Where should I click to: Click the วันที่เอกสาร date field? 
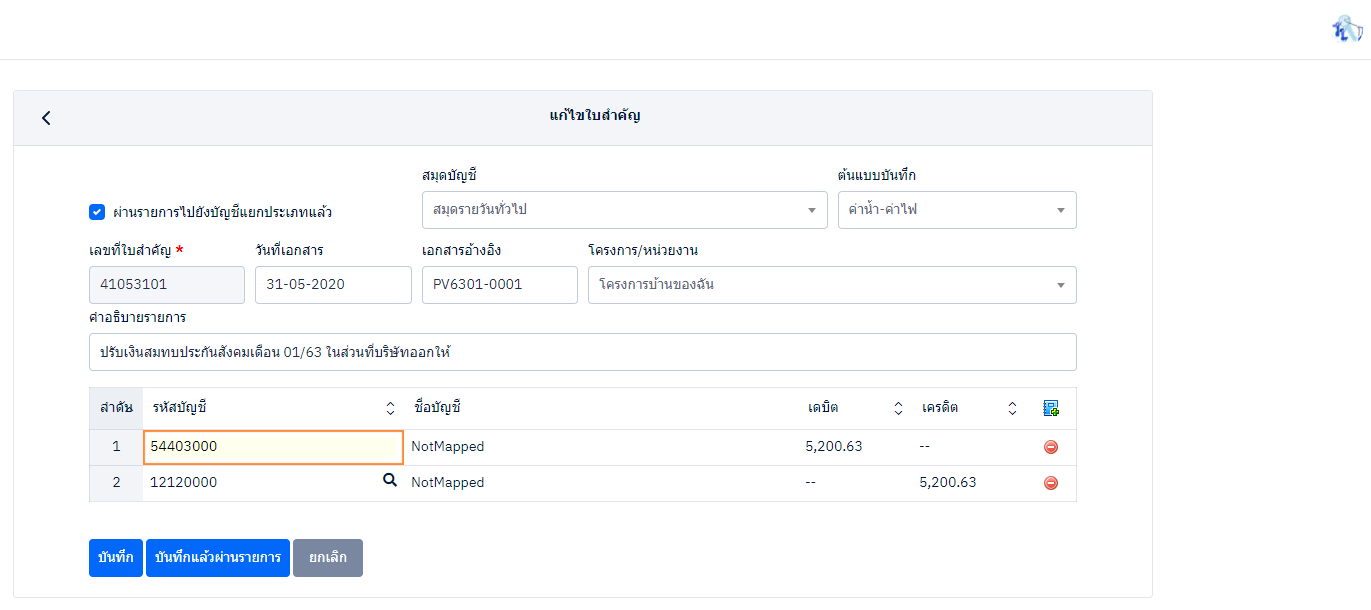coord(333,285)
